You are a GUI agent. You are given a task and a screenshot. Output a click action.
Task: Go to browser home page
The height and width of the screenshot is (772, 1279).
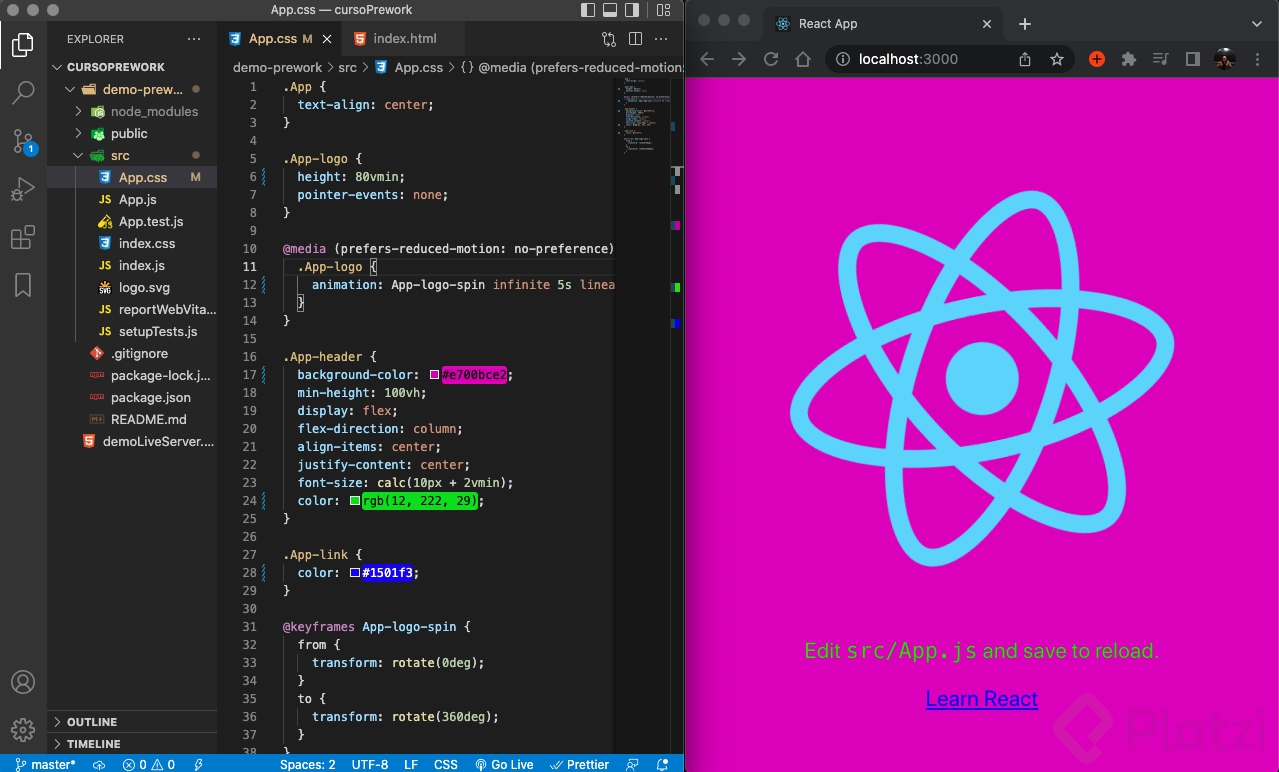click(803, 59)
